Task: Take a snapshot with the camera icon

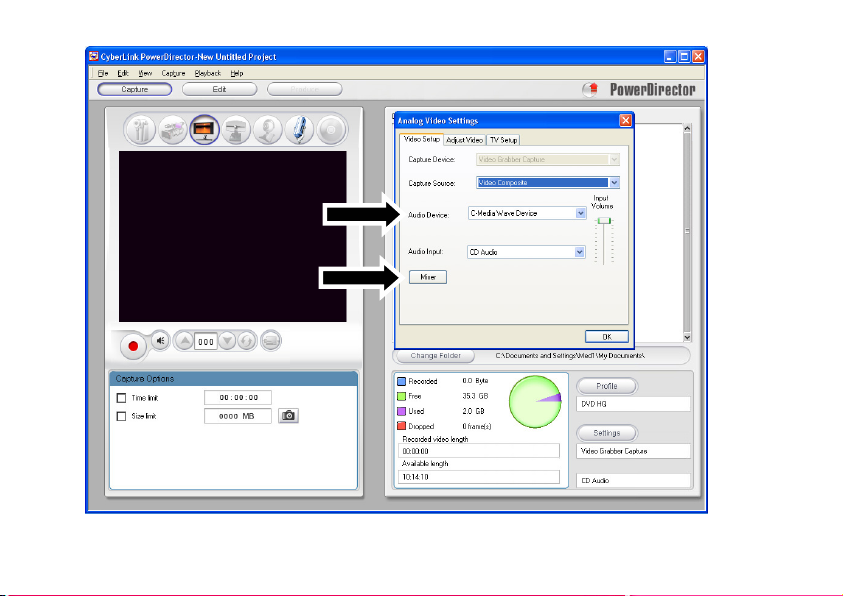Action: pos(289,415)
